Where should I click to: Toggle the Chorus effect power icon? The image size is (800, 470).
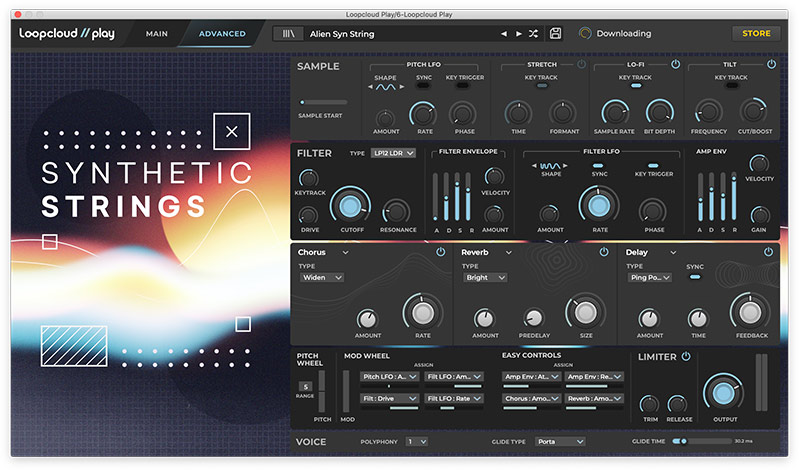tap(440, 253)
